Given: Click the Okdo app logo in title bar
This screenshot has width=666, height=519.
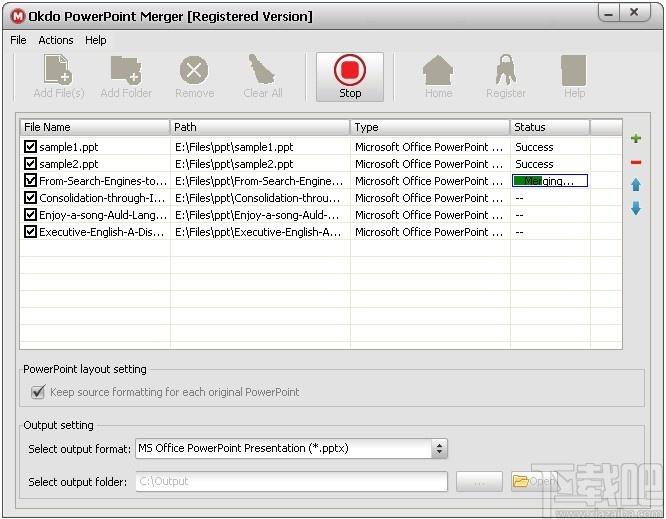Looking at the screenshot, I should pos(18,17).
